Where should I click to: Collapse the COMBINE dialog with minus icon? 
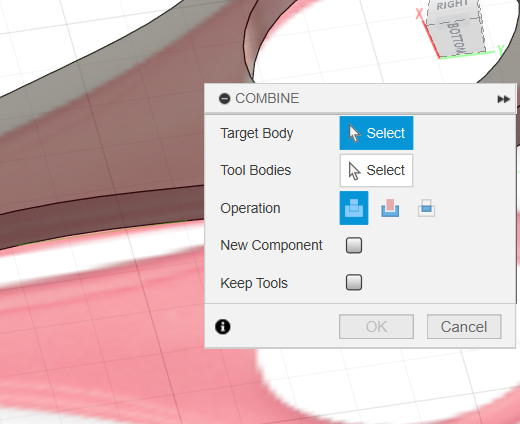point(224,99)
